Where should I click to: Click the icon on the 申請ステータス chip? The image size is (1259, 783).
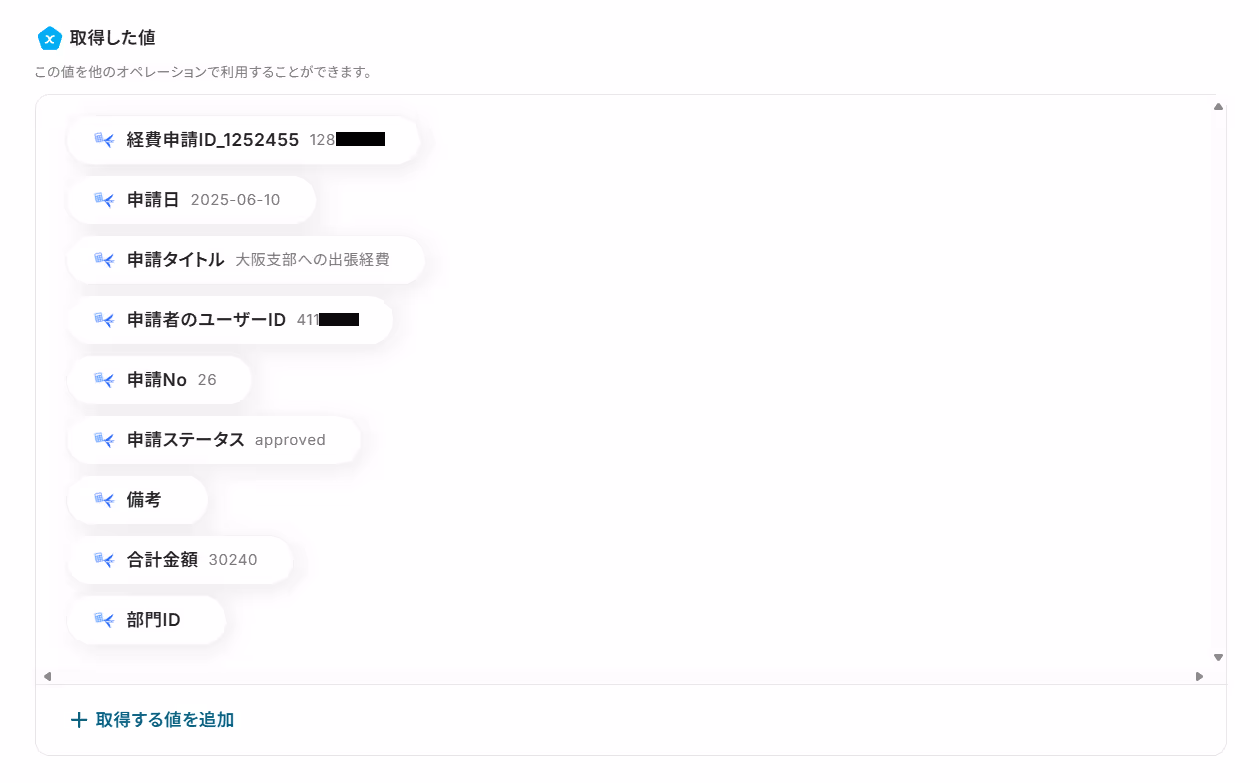click(104, 440)
